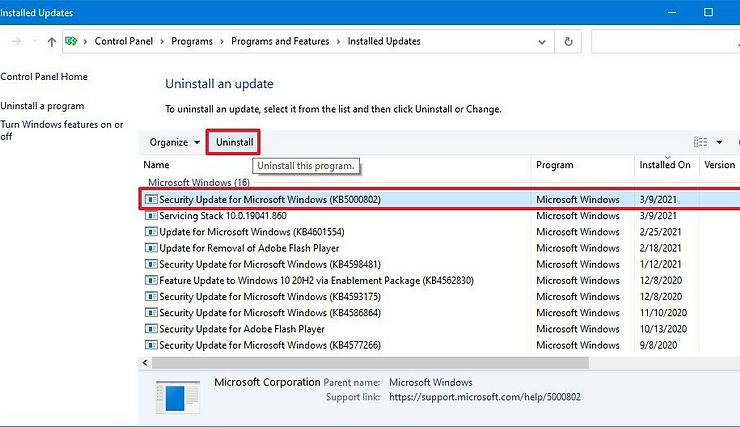Collapse the Microsoft Windows (16) group
Image resolution: width=740 pixels, height=427 pixels.
pos(199,183)
